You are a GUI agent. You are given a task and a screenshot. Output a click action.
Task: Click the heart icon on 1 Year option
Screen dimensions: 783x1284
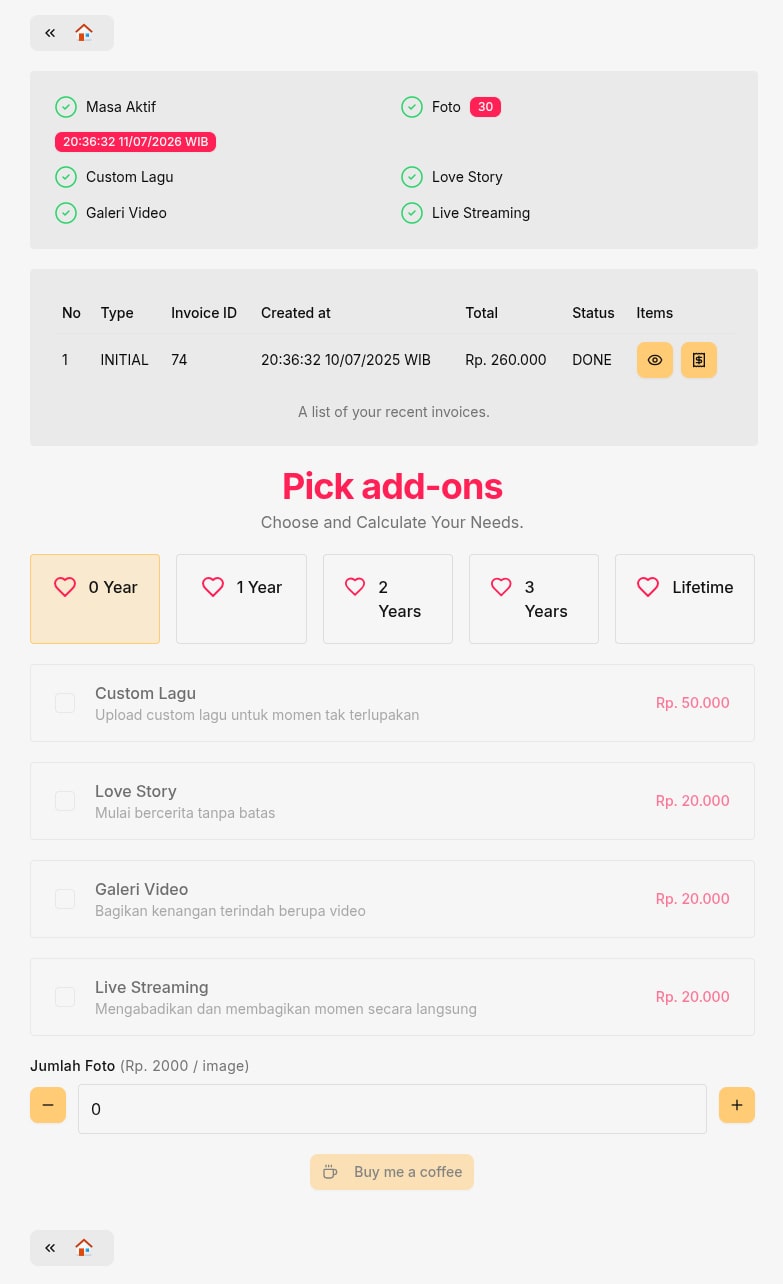[213, 587]
